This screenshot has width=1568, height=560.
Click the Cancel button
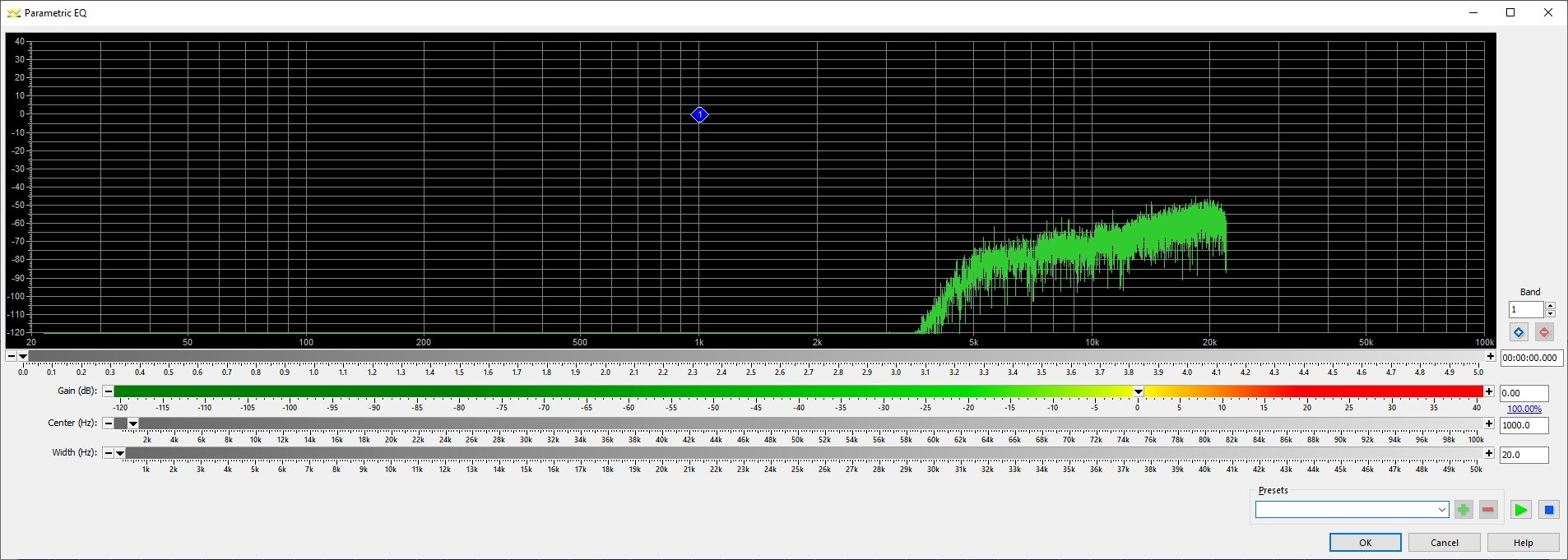(1445, 543)
